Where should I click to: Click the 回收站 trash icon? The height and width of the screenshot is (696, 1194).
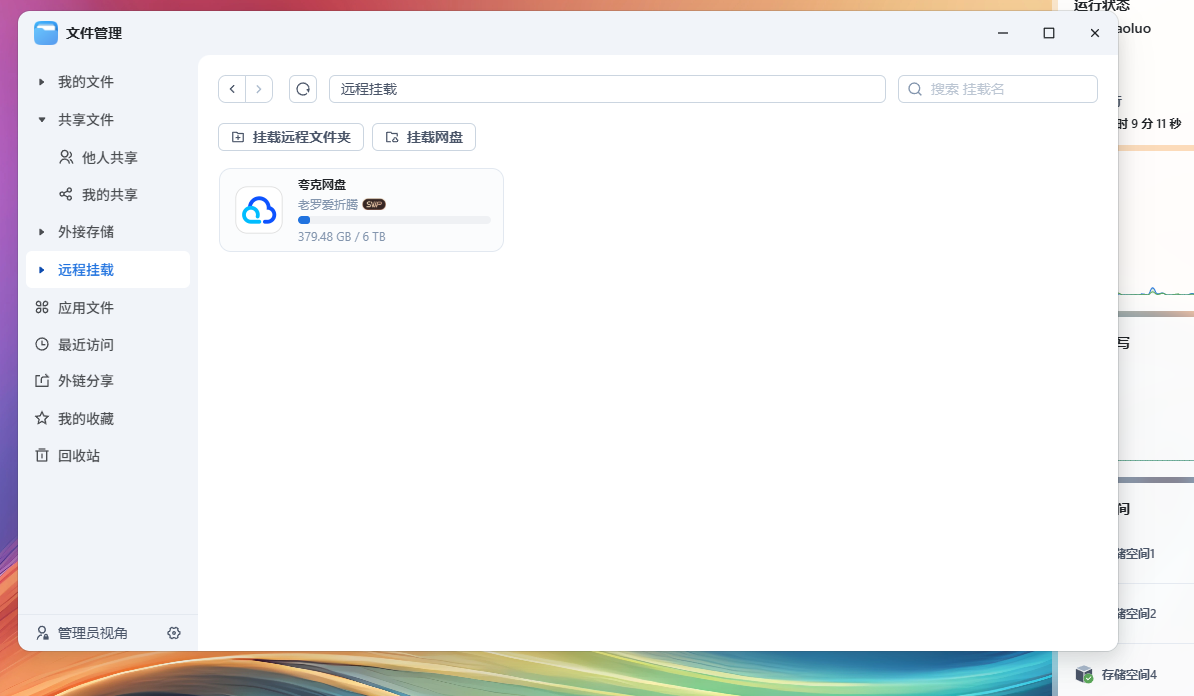[x=42, y=455]
